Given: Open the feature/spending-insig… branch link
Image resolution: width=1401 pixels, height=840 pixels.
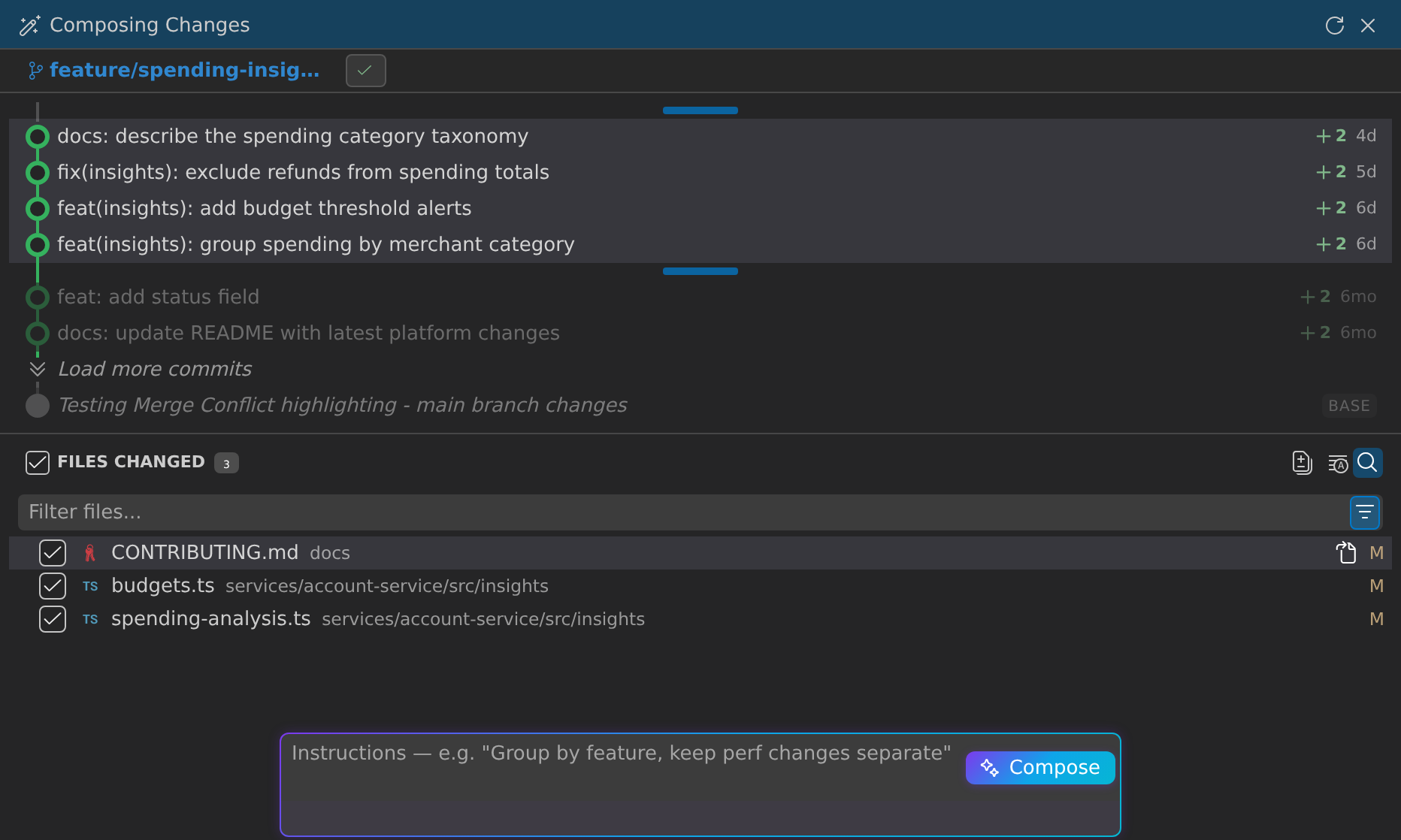Looking at the screenshot, I should point(184,70).
